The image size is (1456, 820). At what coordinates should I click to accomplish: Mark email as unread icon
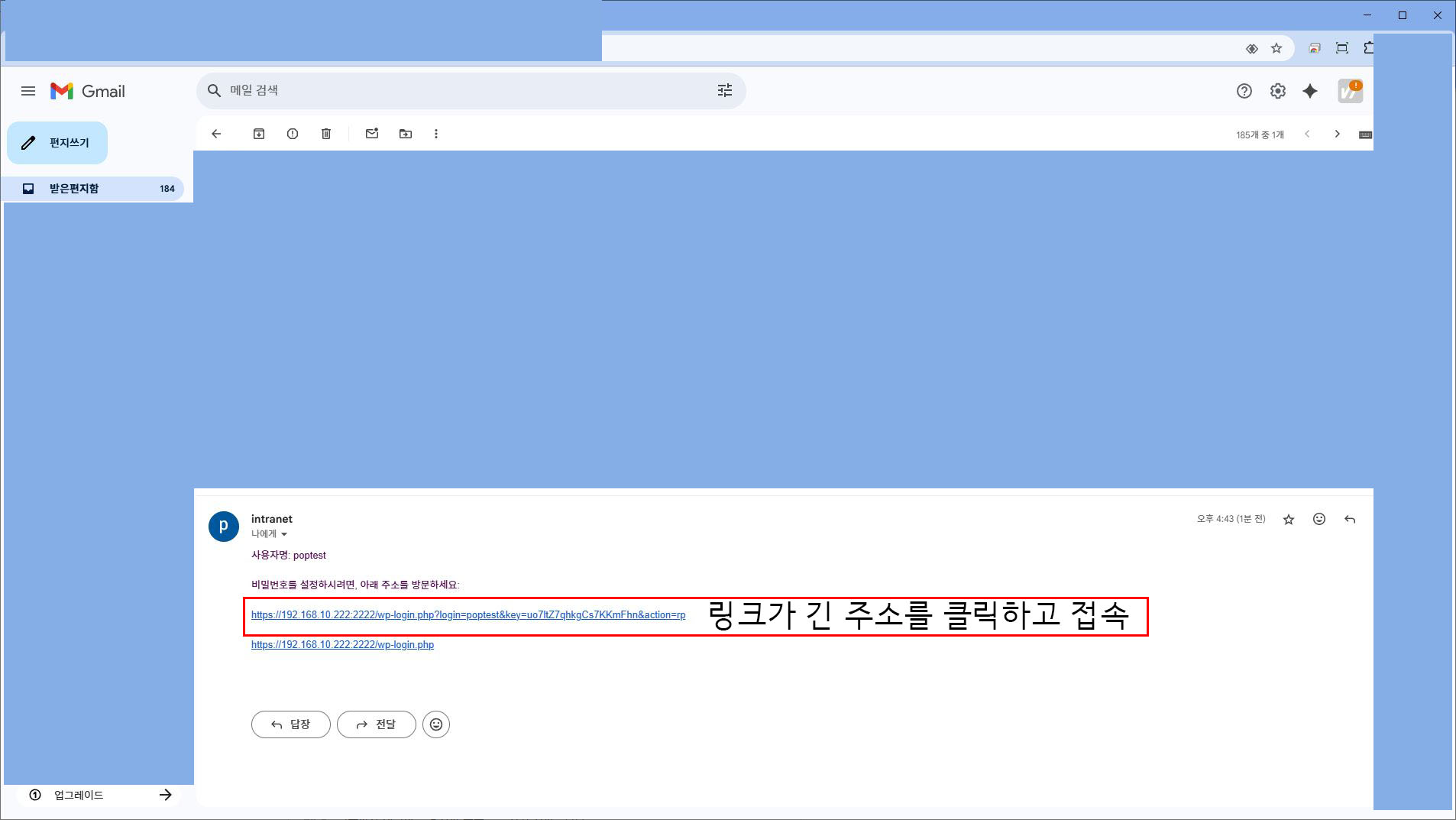372,134
